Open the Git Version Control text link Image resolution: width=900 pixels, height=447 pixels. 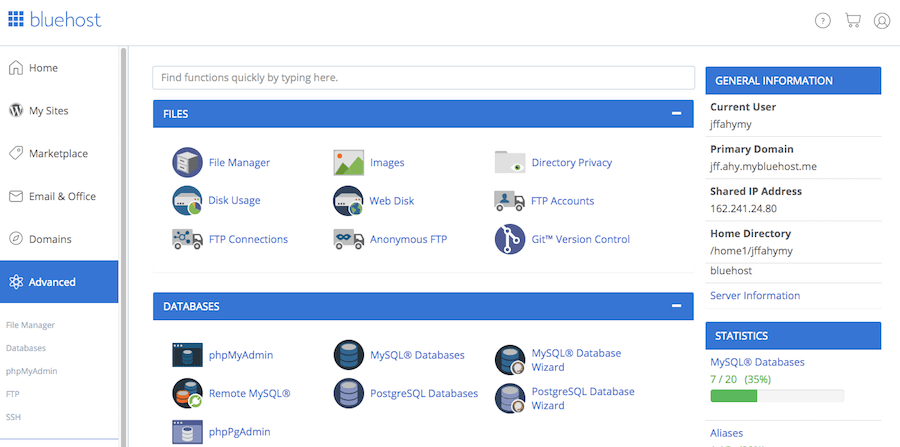coord(580,239)
